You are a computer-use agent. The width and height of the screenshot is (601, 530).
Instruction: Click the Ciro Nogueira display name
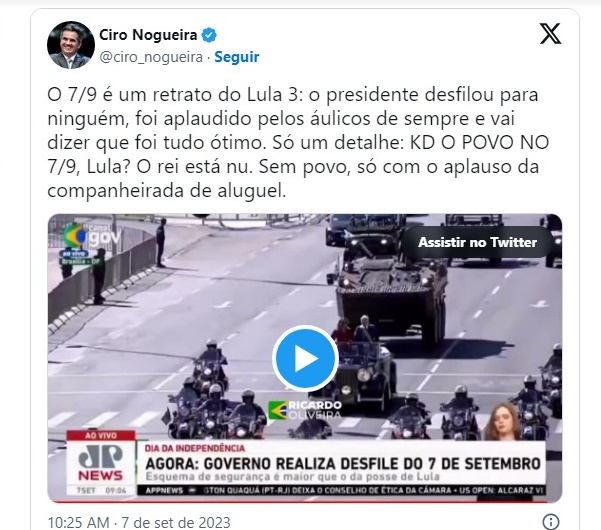pyautogui.click(x=148, y=35)
